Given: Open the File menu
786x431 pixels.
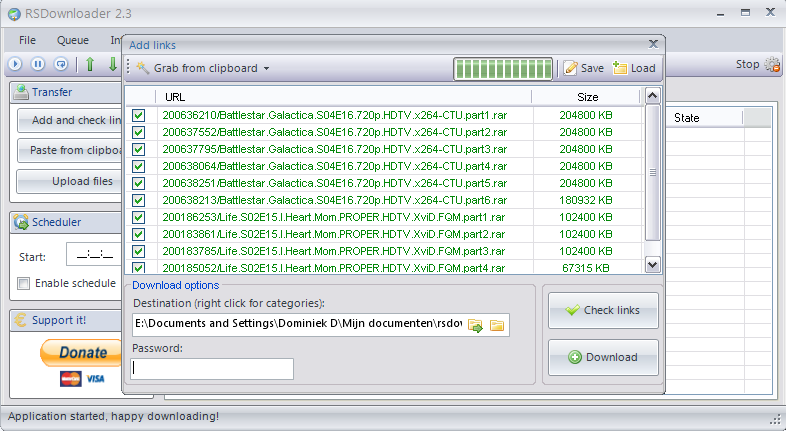Looking at the screenshot, I should tap(28, 40).
